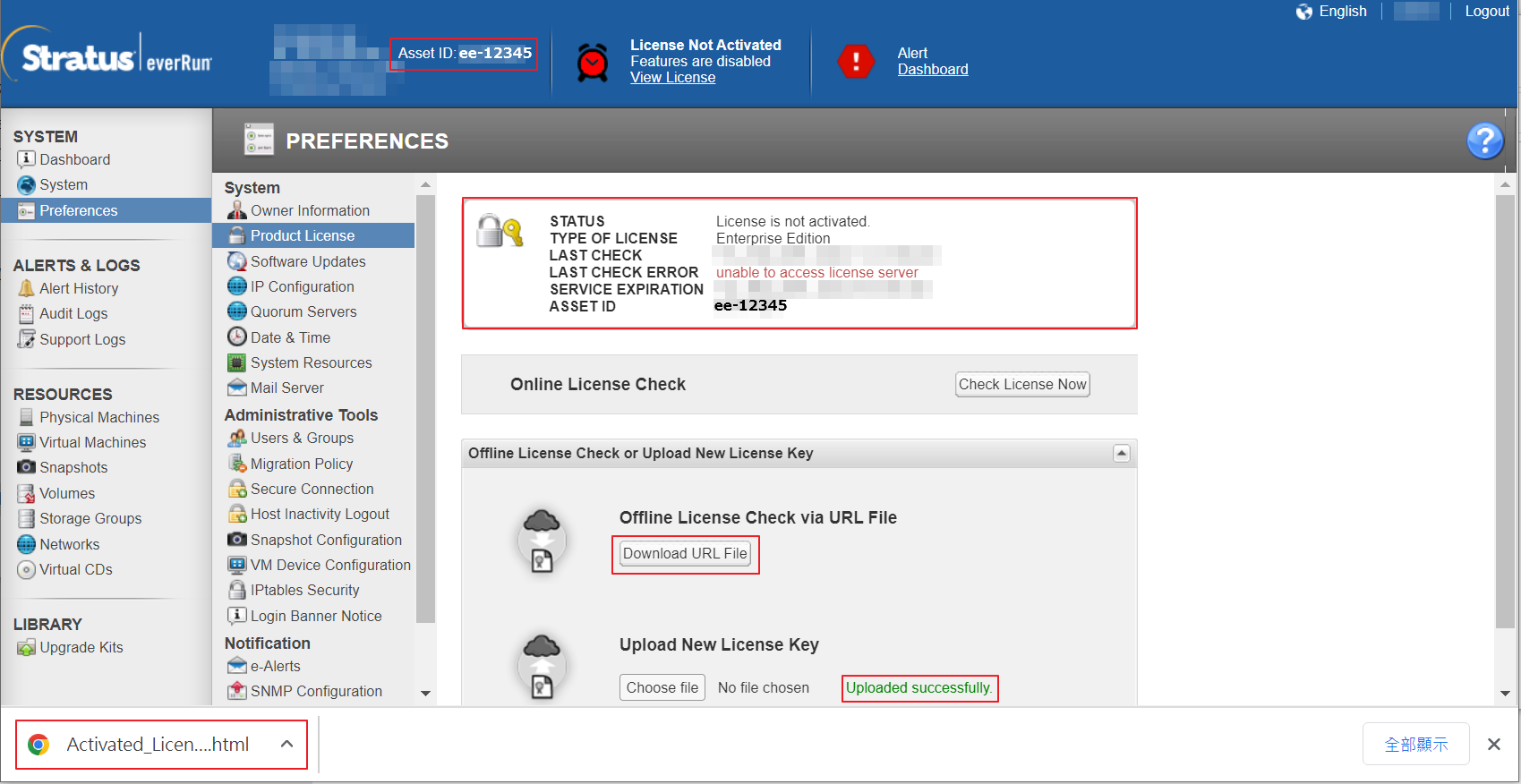Click the Support Logs icon
Screen dimensions: 1521x784
pyautogui.click(x=26, y=339)
